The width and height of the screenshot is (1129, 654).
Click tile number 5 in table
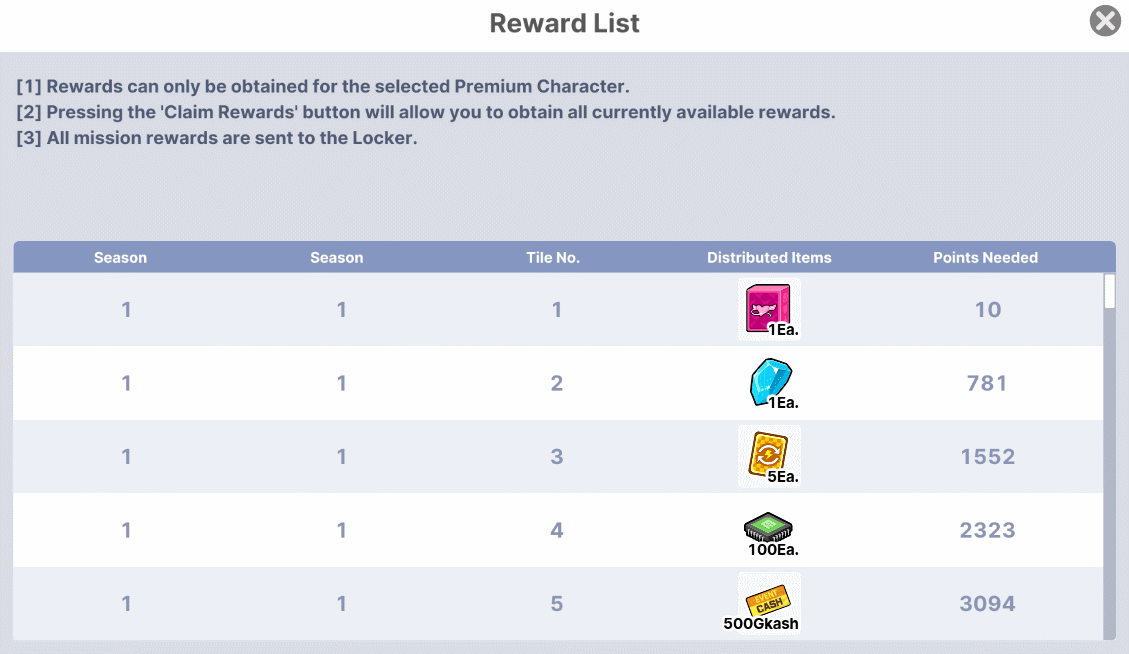[557, 604]
